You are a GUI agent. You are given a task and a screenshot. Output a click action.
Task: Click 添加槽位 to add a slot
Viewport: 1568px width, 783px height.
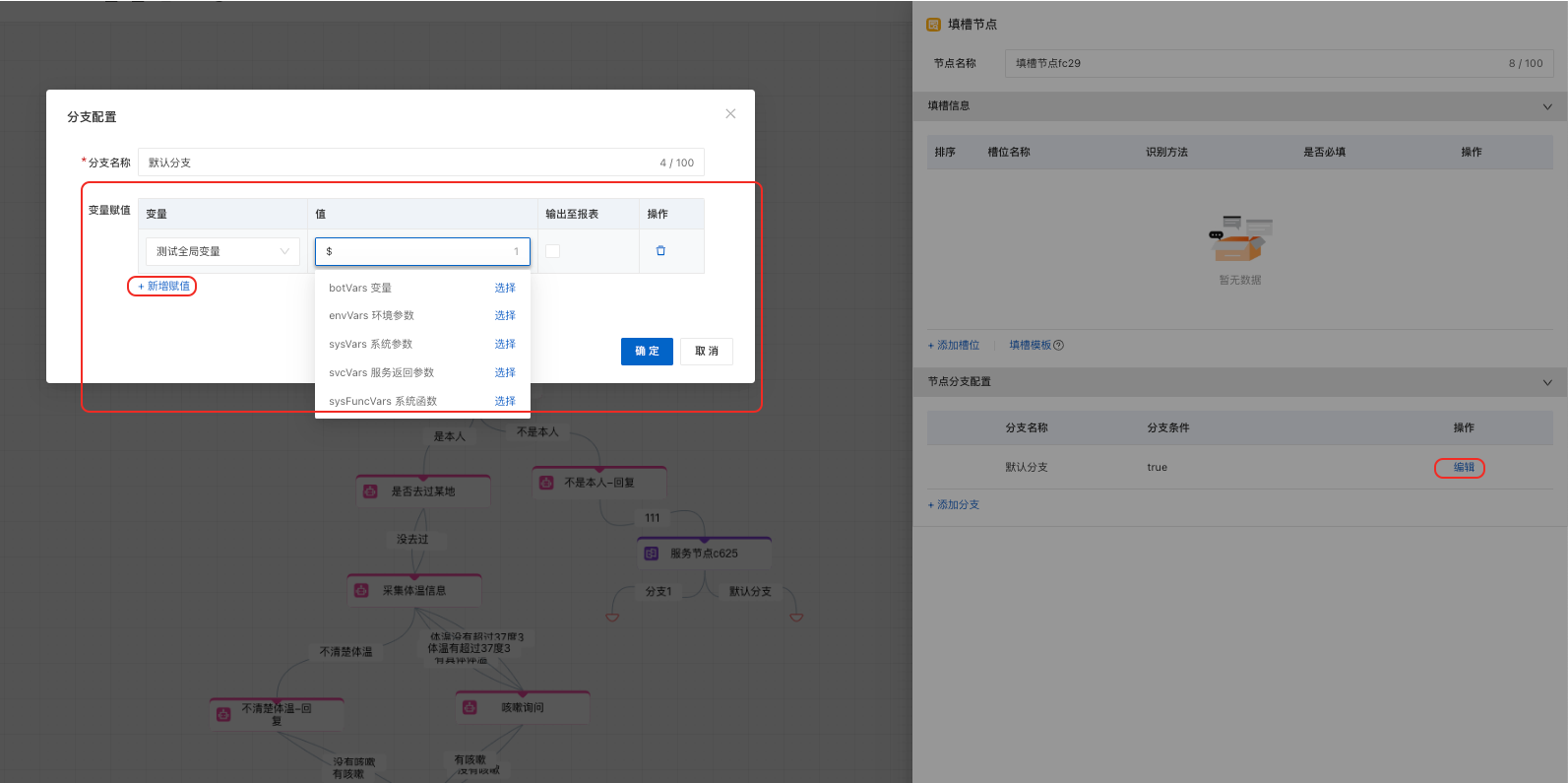pos(954,345)
